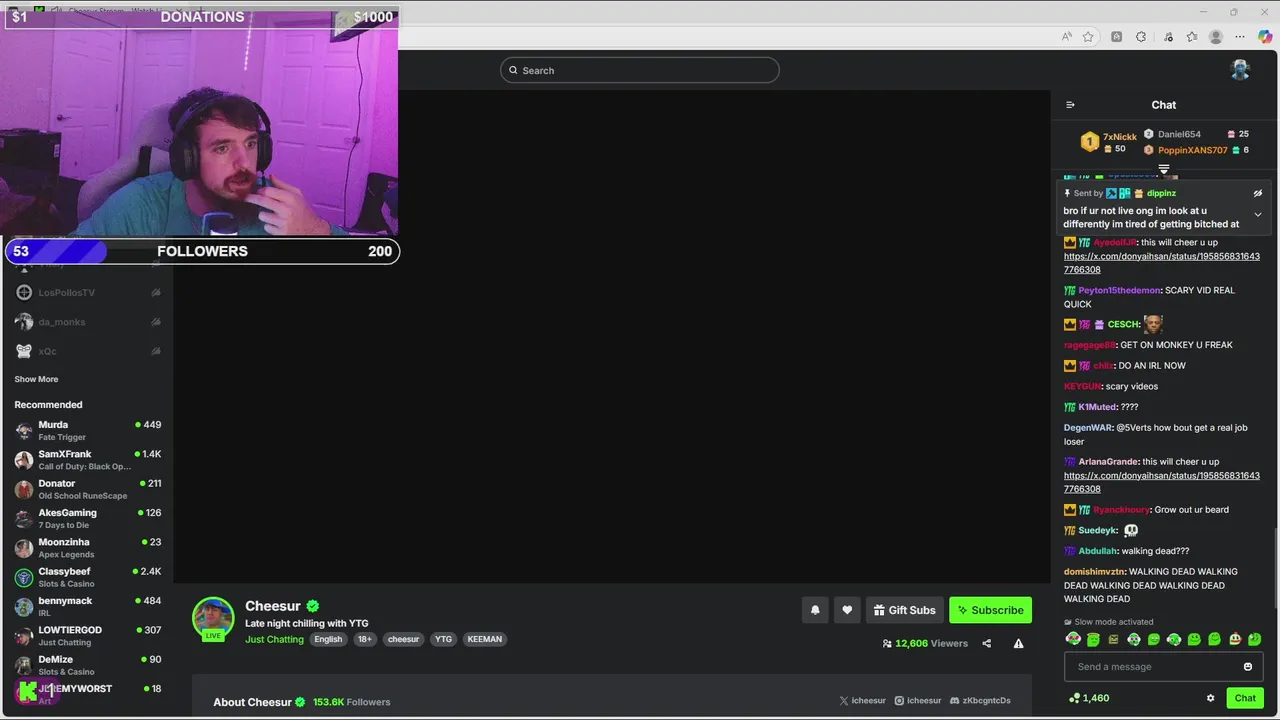Collapse the gift leaderboard handle below 7xNickk
This screenshot has width=1280, height=720.
click(1163, 169)
